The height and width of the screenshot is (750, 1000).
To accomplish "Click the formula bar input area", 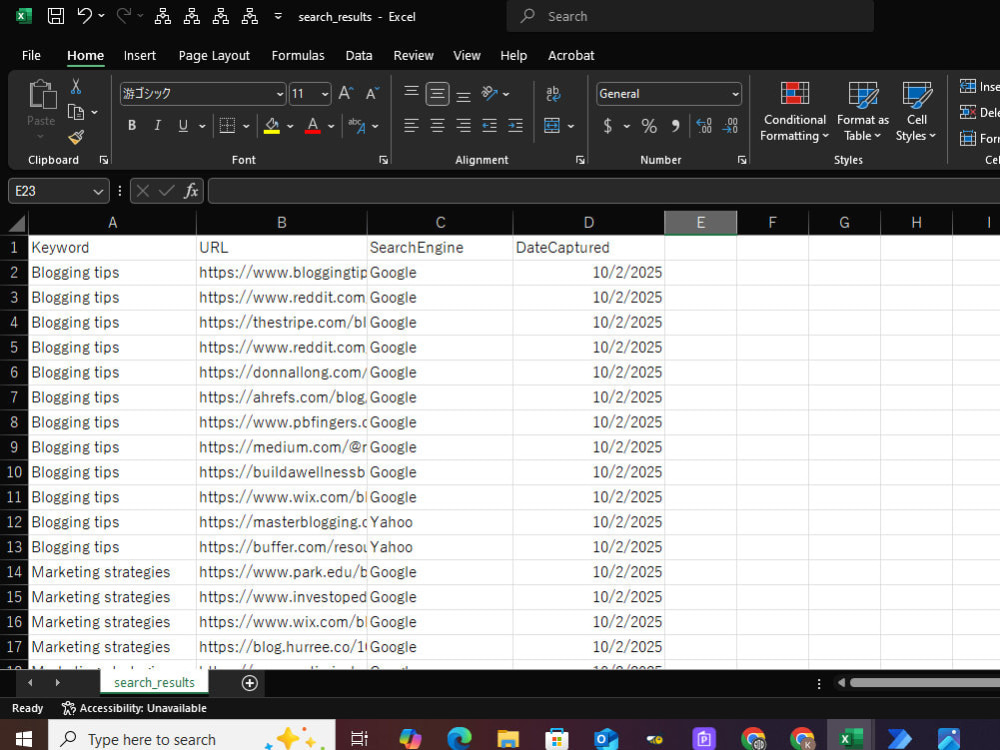I will [603, 191].
